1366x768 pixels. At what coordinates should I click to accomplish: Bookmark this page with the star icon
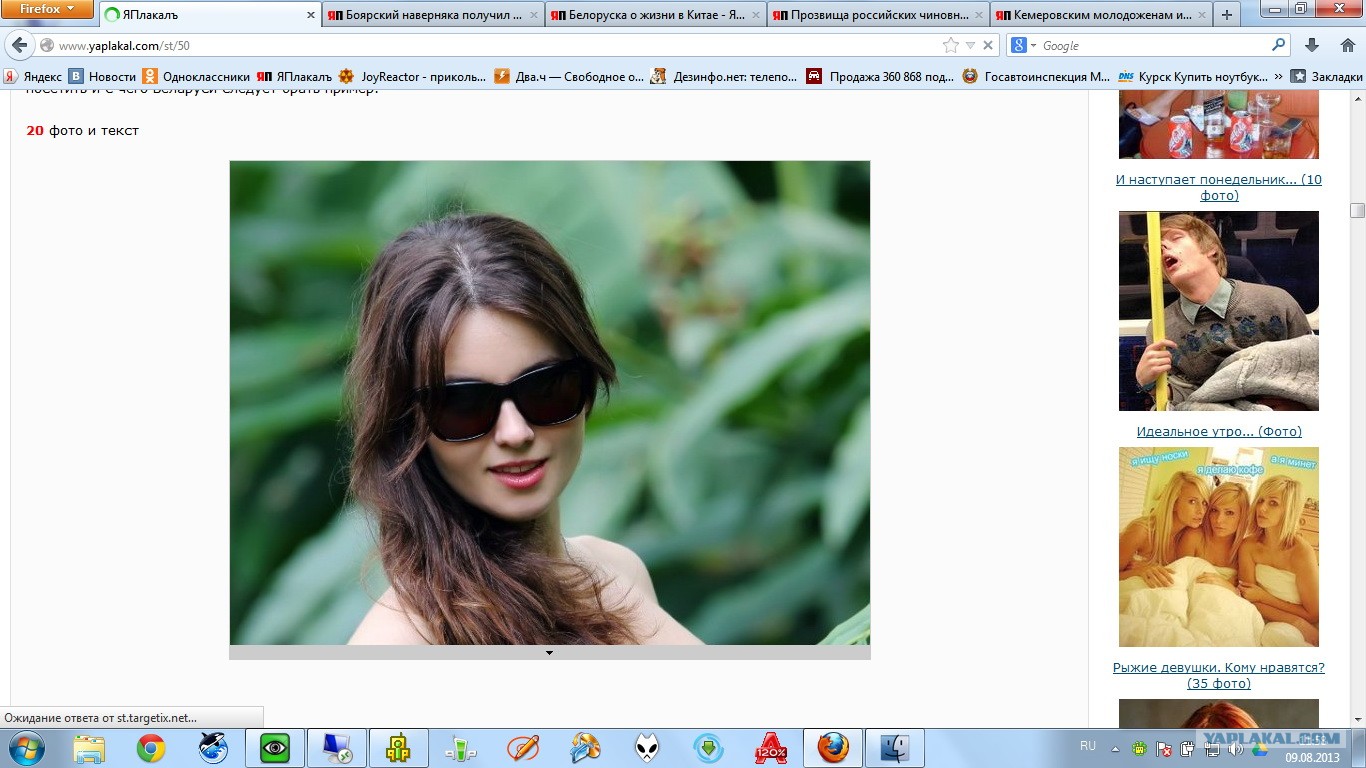pyautogui.click(x=950, y=46)
